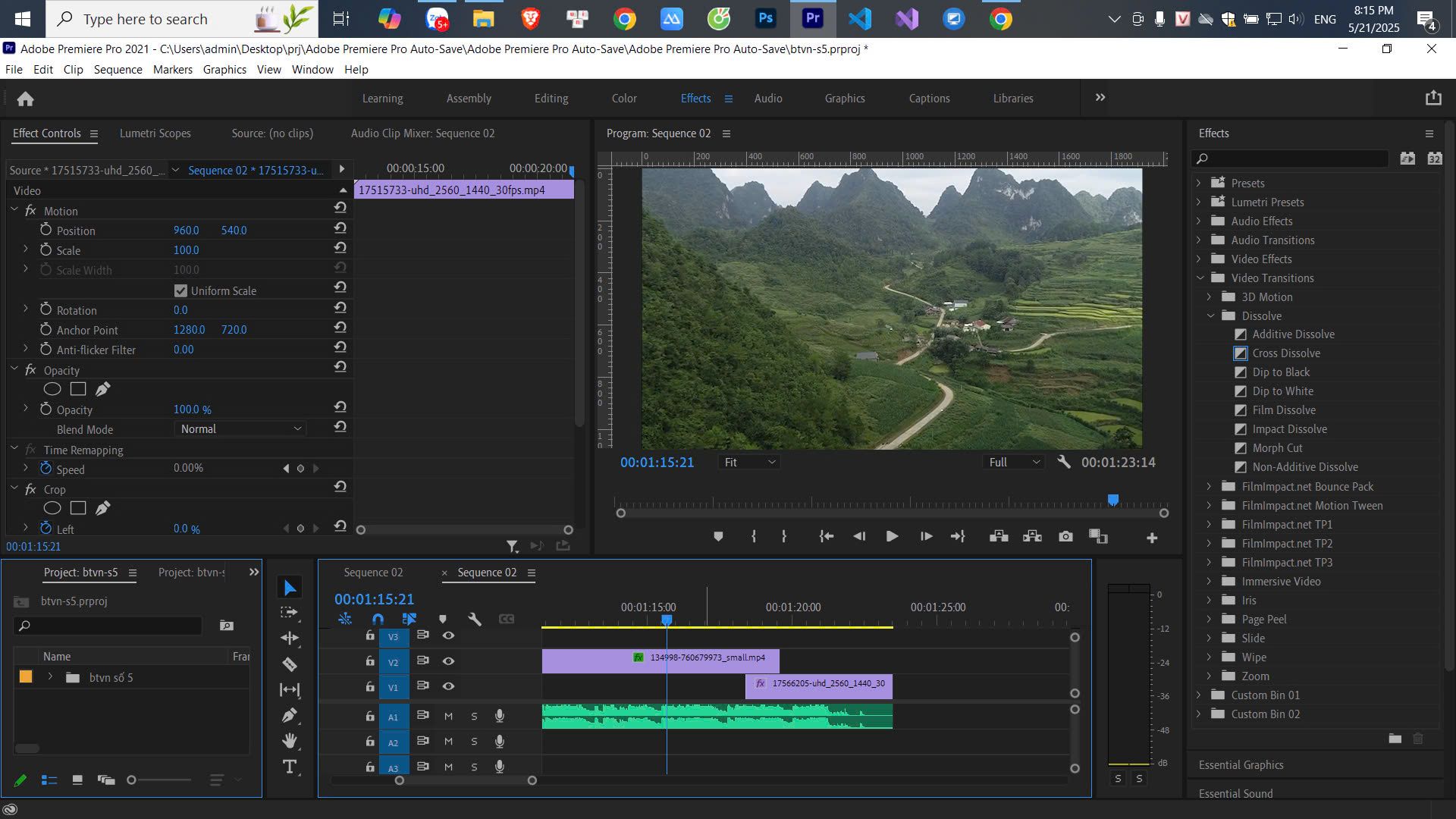Viewport: 1456px width, 819px height.
Task: Open the Sequence menu
Action: (x=118, y=69)
